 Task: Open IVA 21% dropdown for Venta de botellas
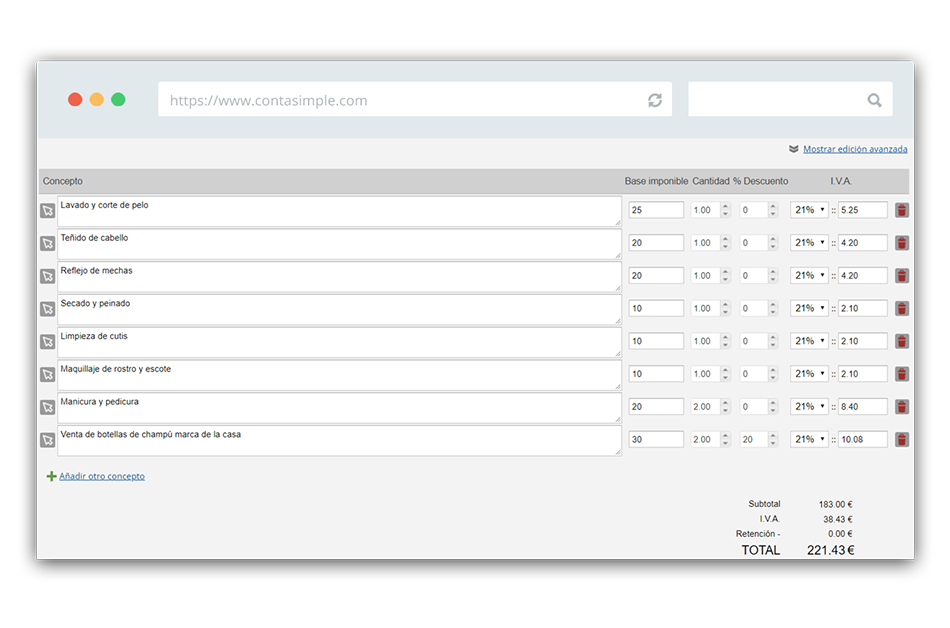(809, 439)
